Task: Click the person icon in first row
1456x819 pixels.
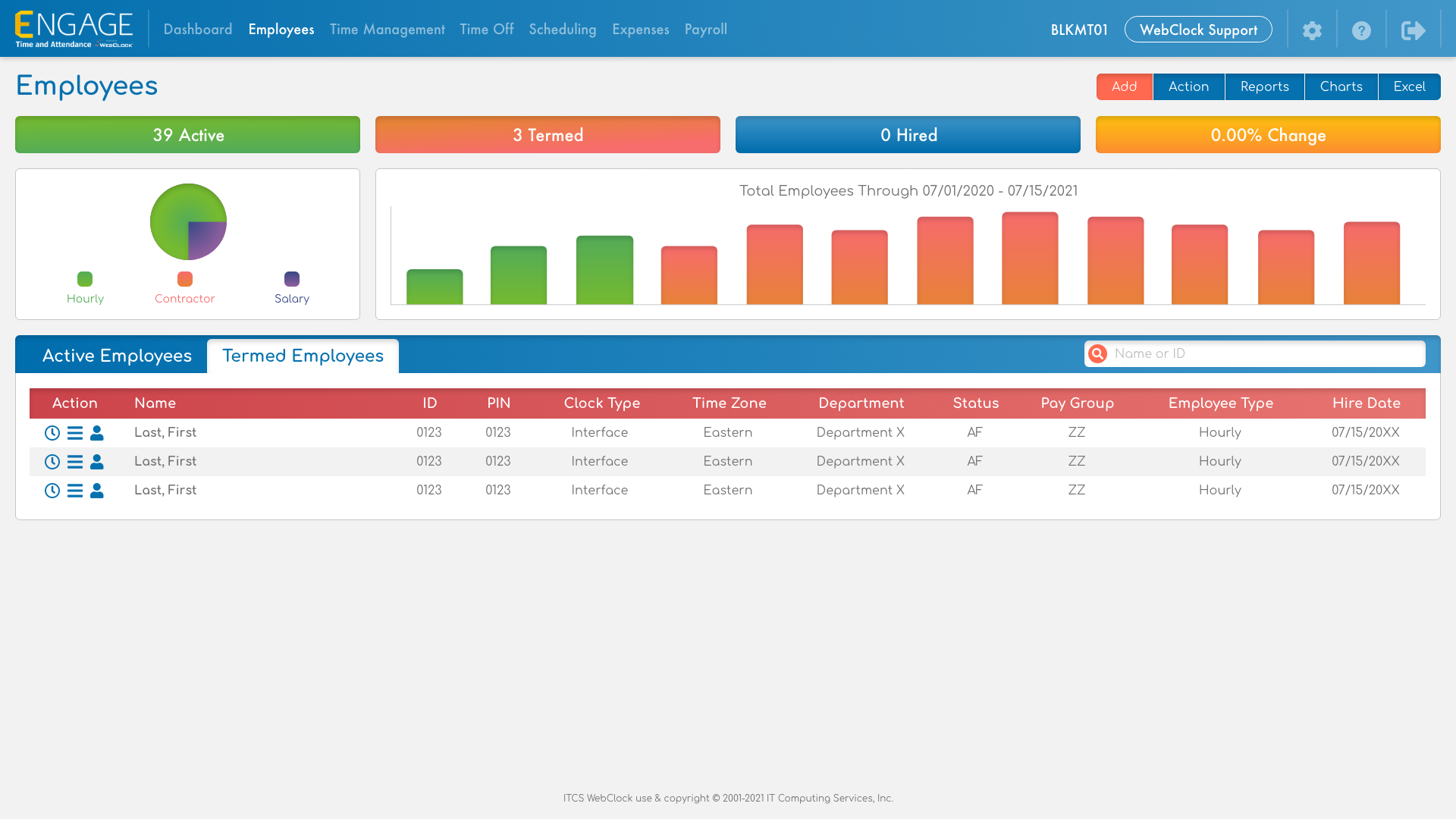Action: pyautogui.click(x=97, y=433)
